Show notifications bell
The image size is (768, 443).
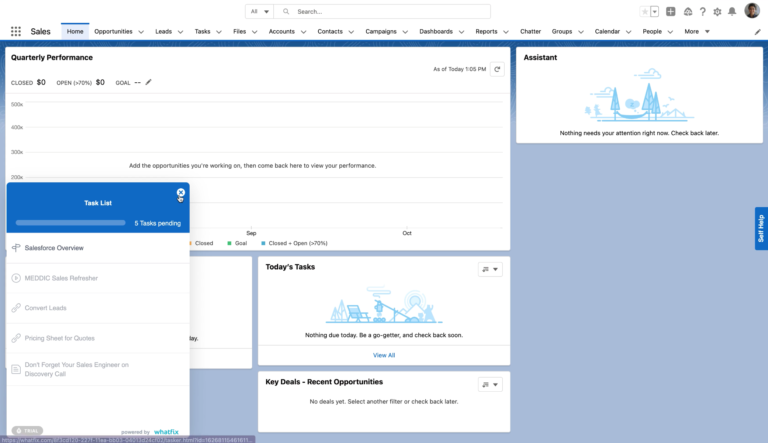pyautogui.click(x=732, y=11)
